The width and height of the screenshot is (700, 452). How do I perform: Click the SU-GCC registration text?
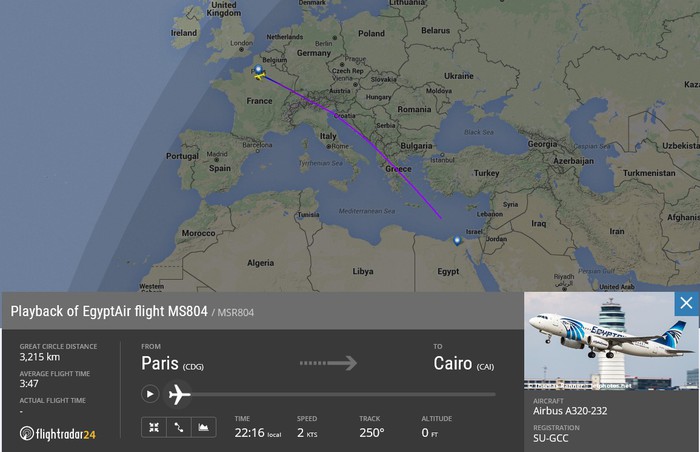point(550,439)
